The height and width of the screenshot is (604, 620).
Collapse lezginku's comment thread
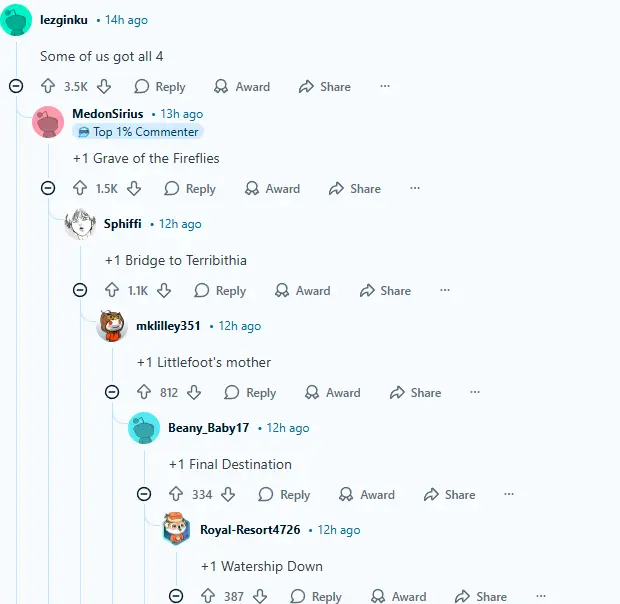[16, 86]
